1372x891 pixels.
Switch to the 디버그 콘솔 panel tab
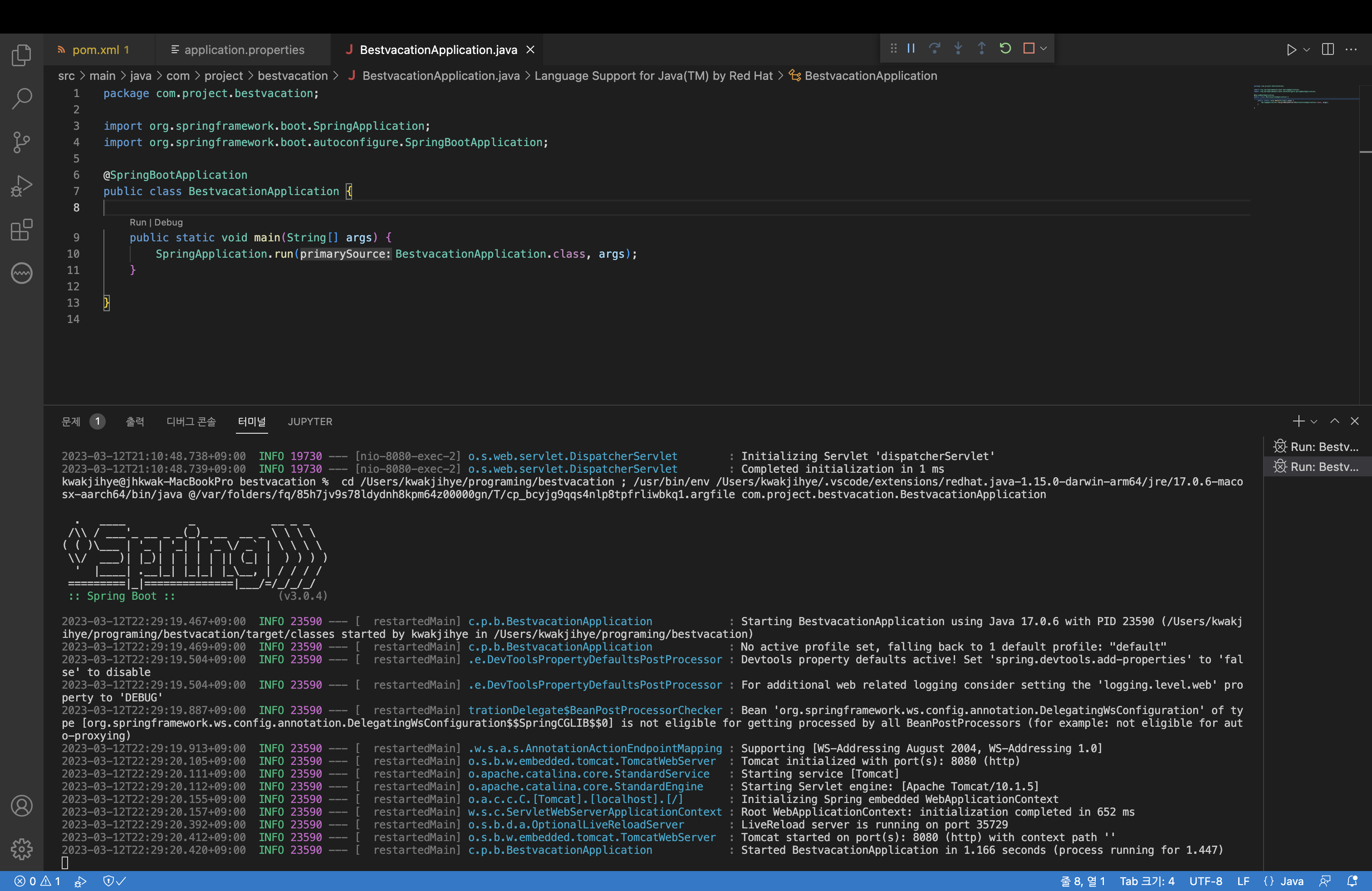tap(191, 421)
